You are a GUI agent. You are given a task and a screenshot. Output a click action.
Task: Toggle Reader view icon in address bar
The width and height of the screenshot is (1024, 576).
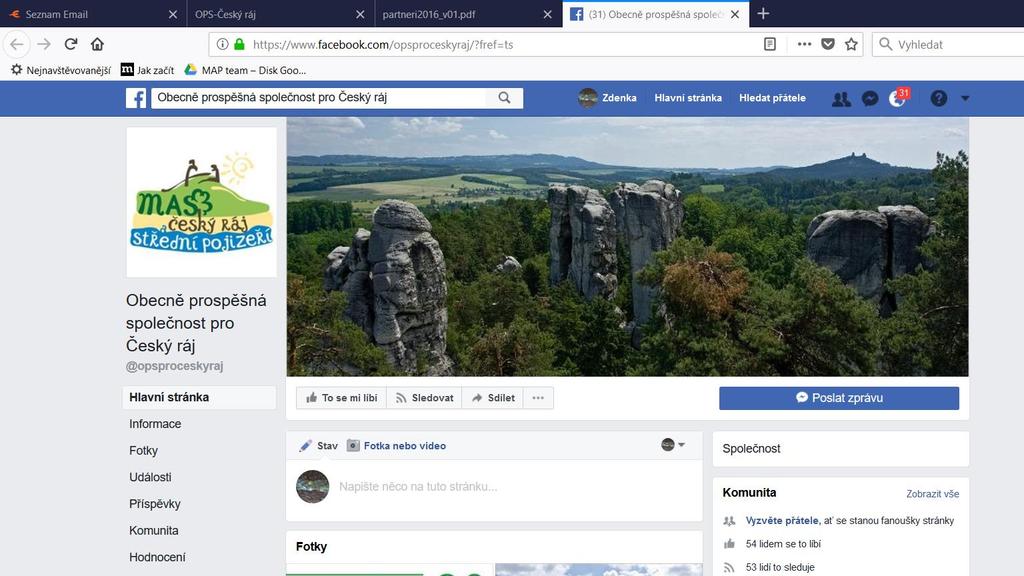pos(770,44)
